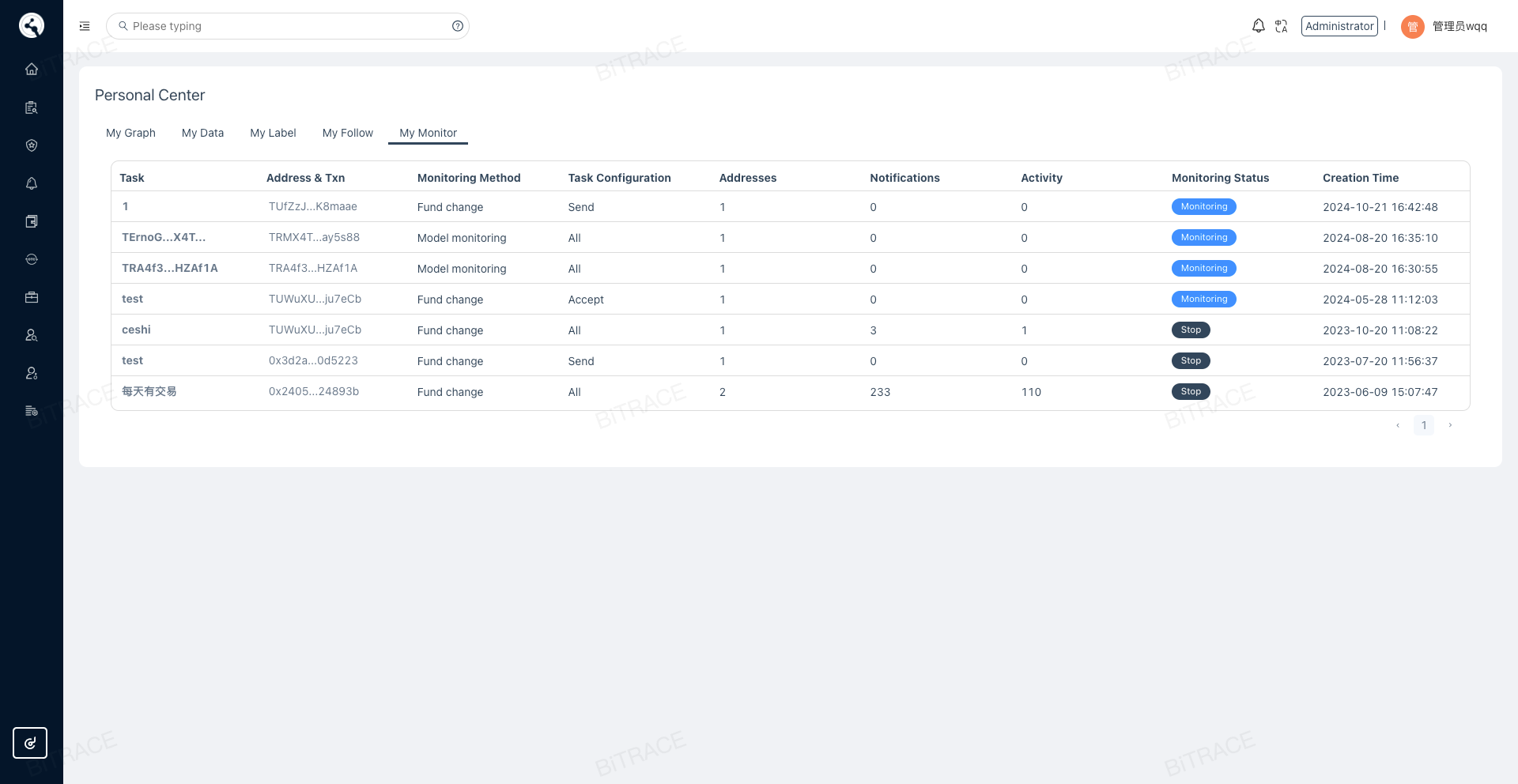Go to previous page arrow in pagination
1518x784 pixels.
(1398, 425)
